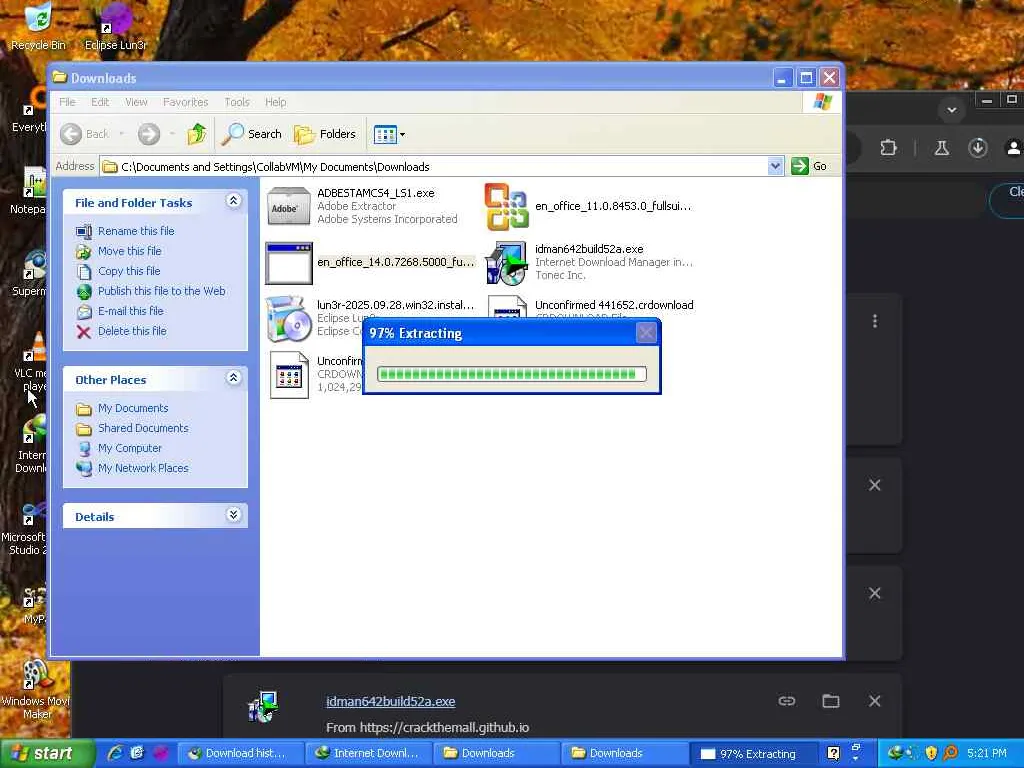Toggle the Folders pane button
This screenshot has height=768, width=1024.
click(325, 134)
